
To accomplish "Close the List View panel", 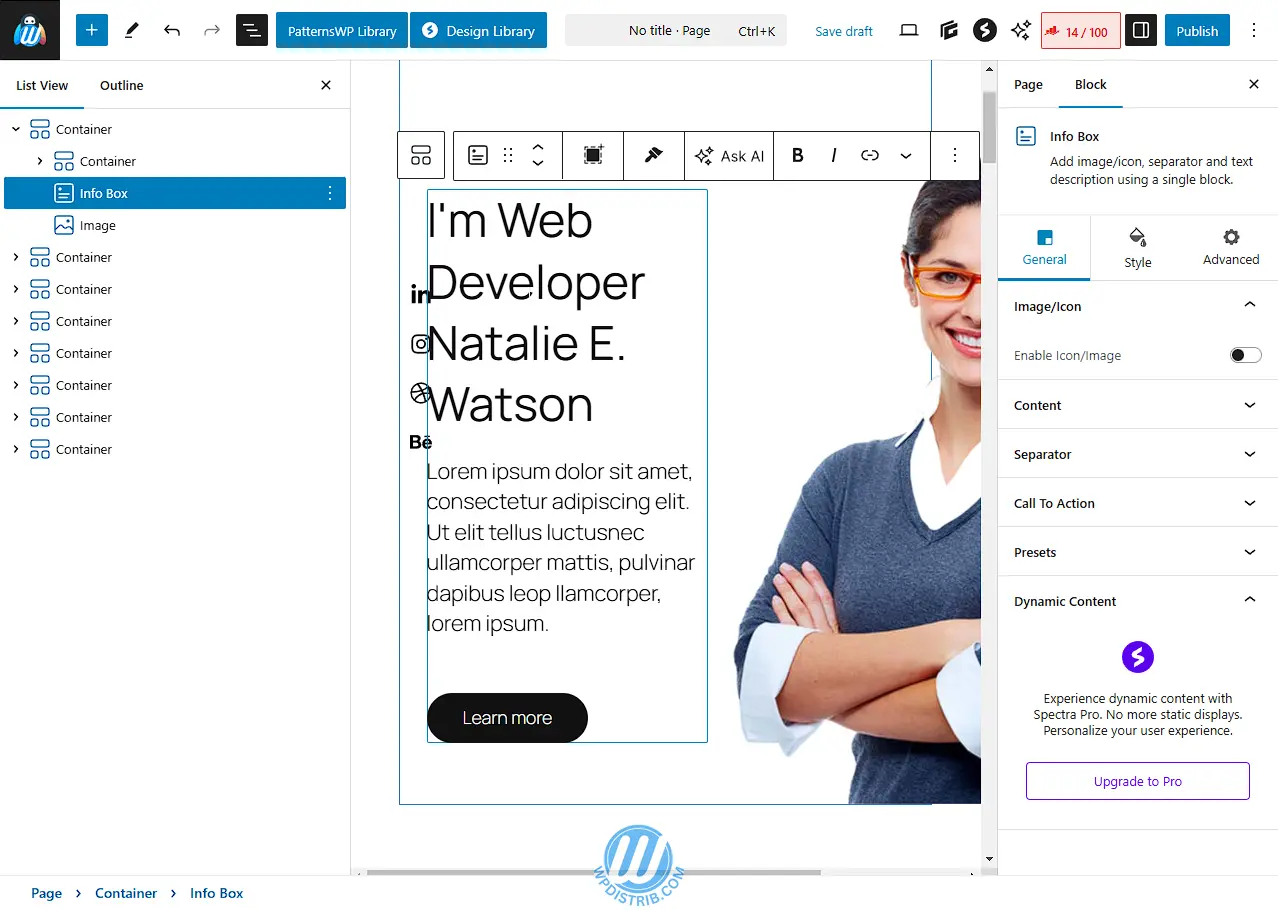I will 326,85.
